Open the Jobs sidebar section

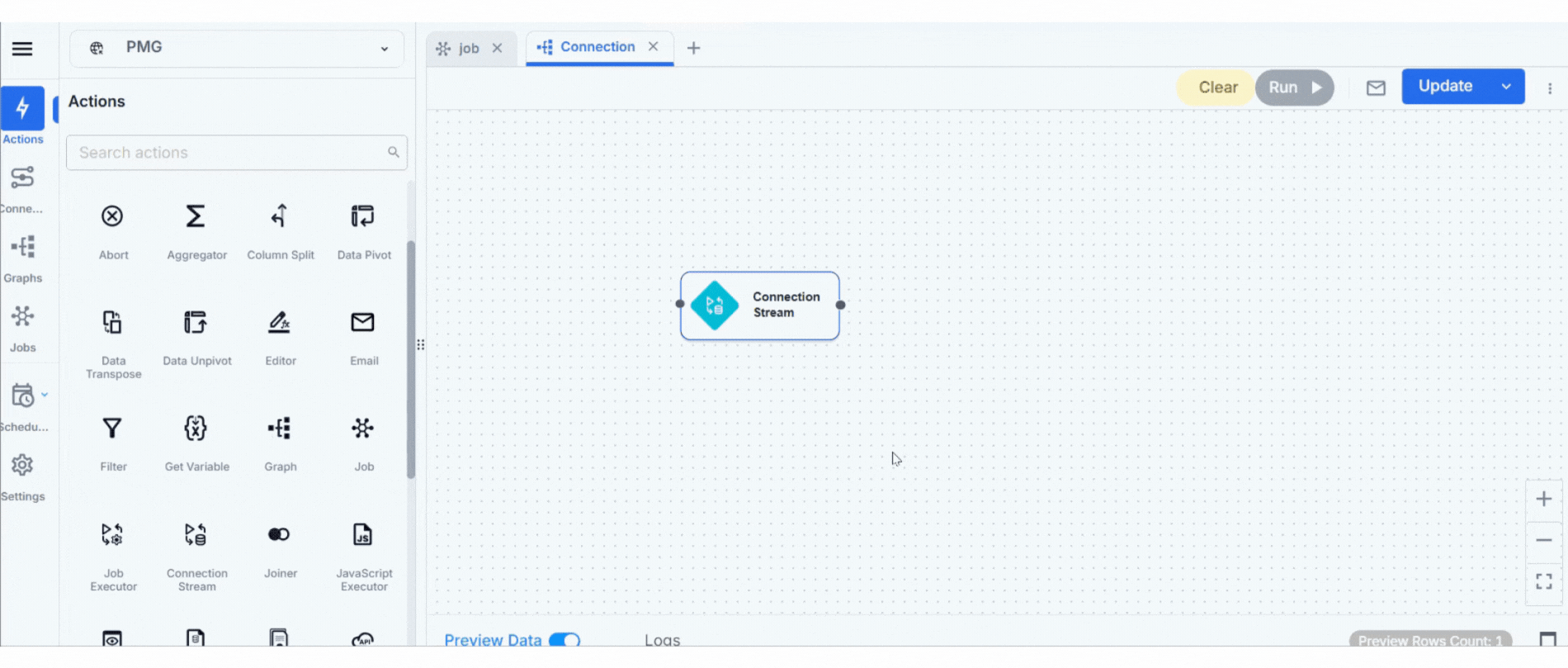coord(22,328)
